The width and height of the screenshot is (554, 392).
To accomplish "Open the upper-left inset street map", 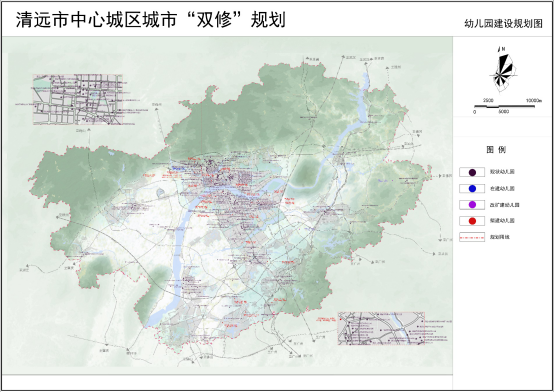I will 78,99.
